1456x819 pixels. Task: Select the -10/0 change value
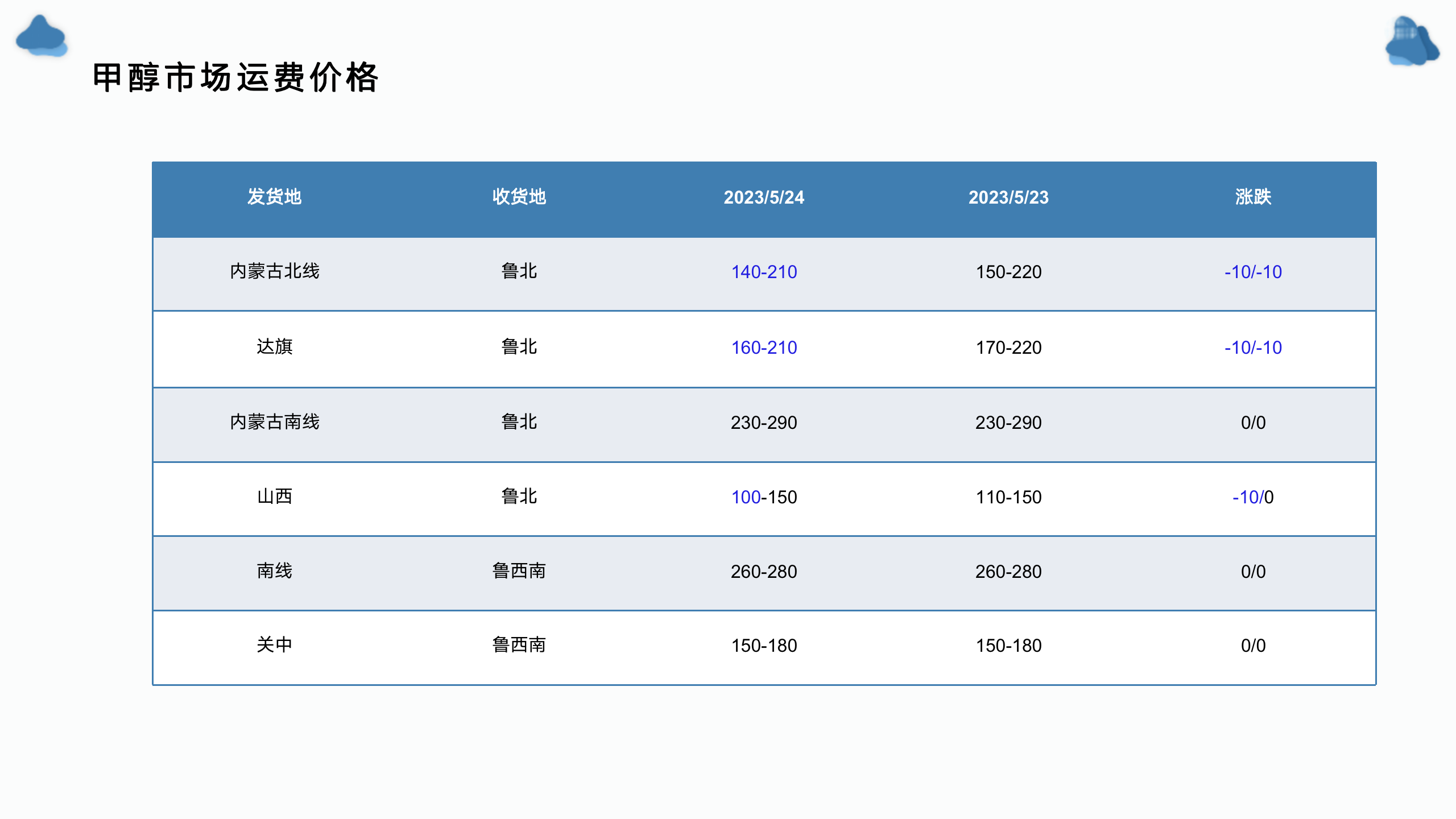tap(1253, 497)
